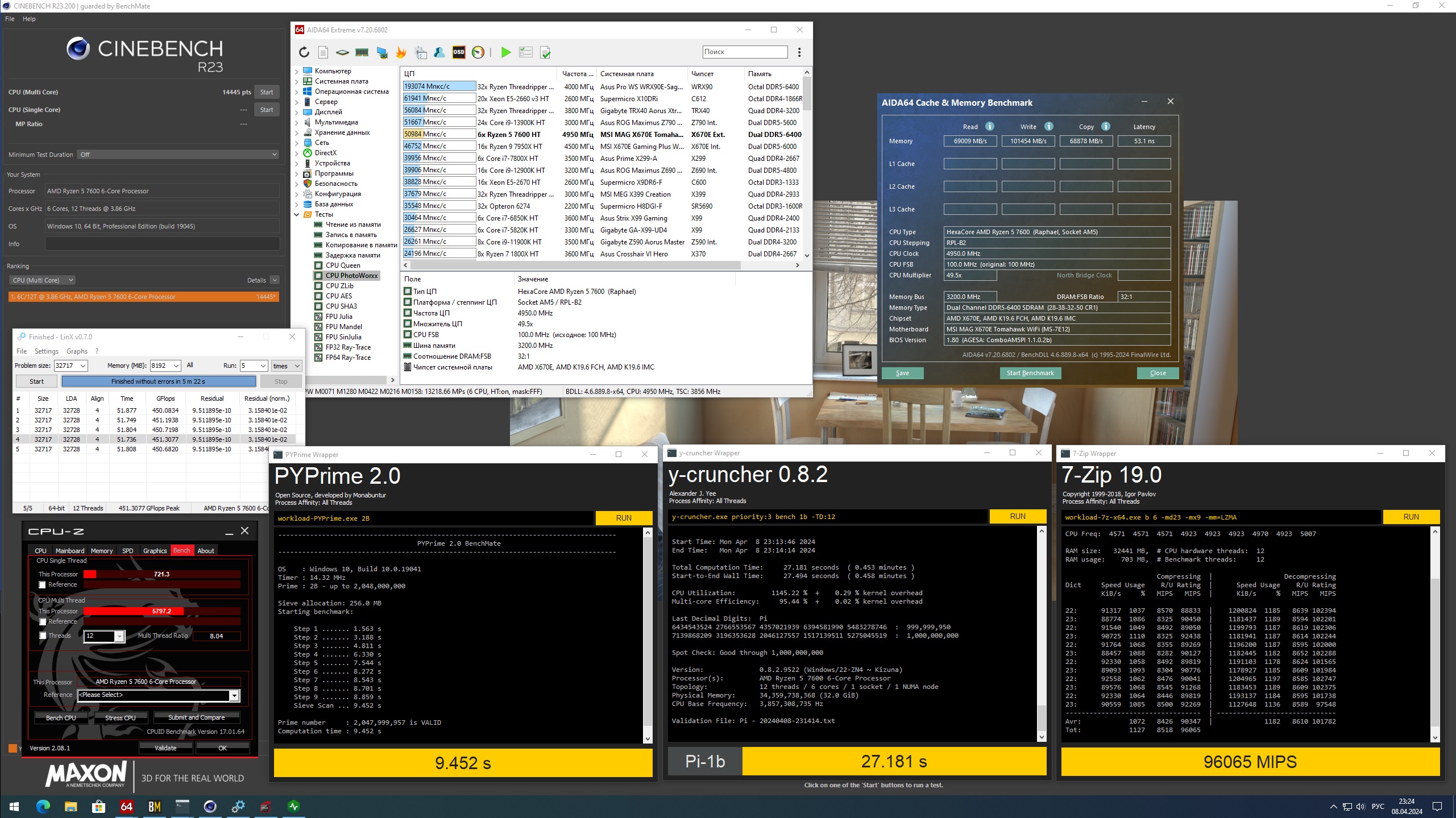Click the AIDA64 results horizontal scrollbar

coord(574,265)
